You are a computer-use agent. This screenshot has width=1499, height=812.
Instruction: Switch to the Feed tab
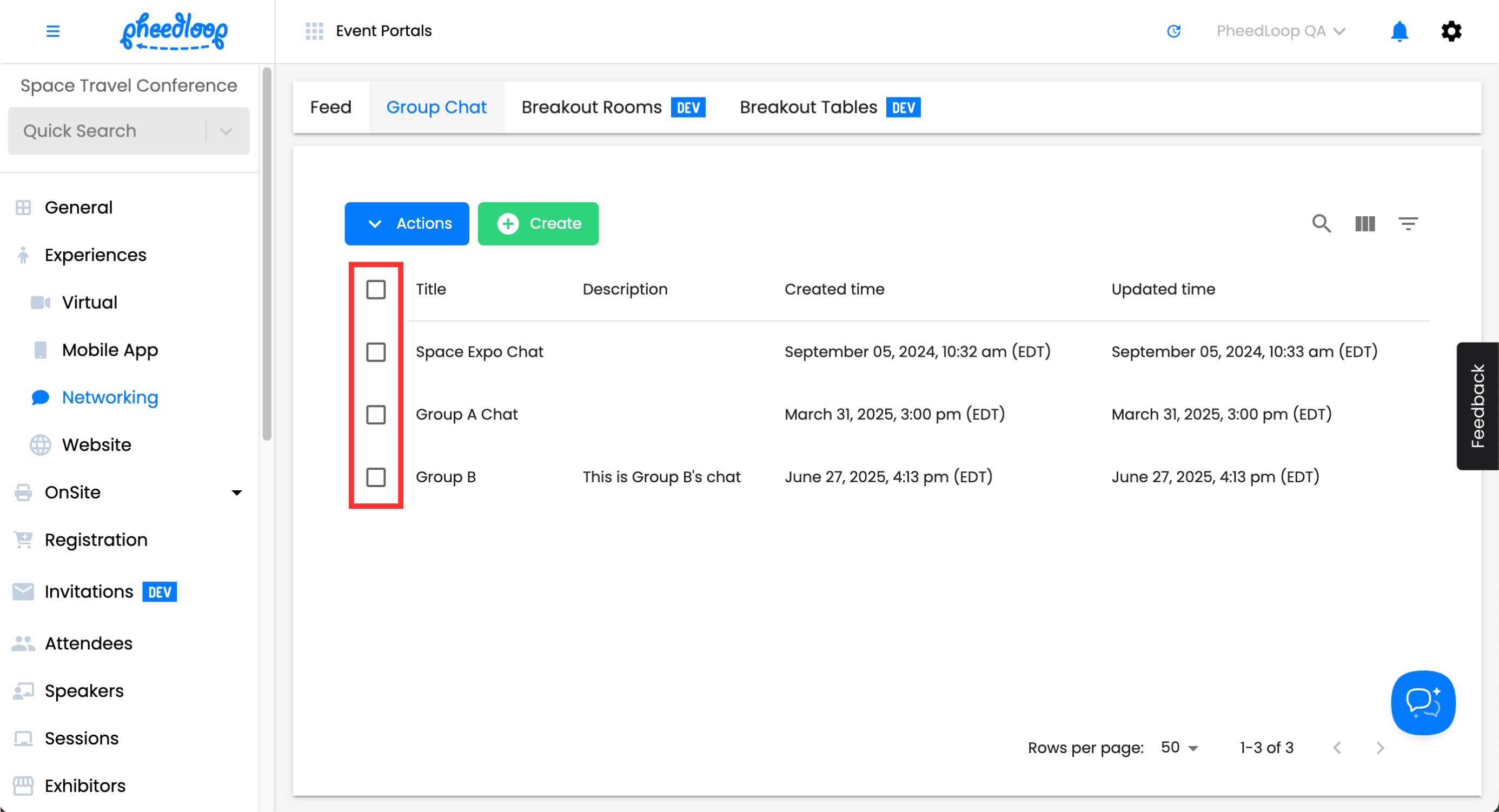(330, 107)
